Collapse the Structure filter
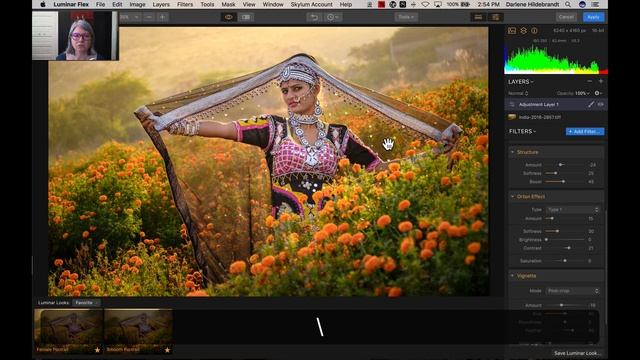 [512, 152]
